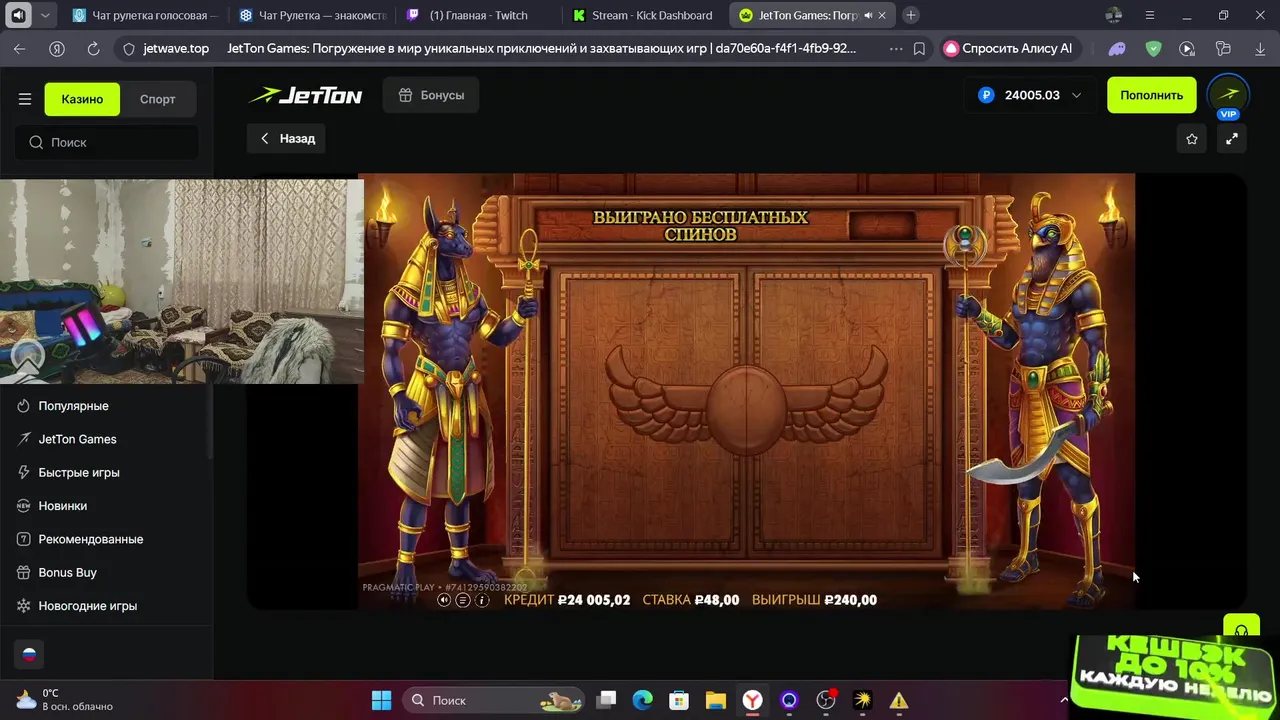Image resolution: width=1280 pixels, height=720 pixels.
Task: Switch to Stream - Kick Dashboard tab
Action: (x=647, y=15)
